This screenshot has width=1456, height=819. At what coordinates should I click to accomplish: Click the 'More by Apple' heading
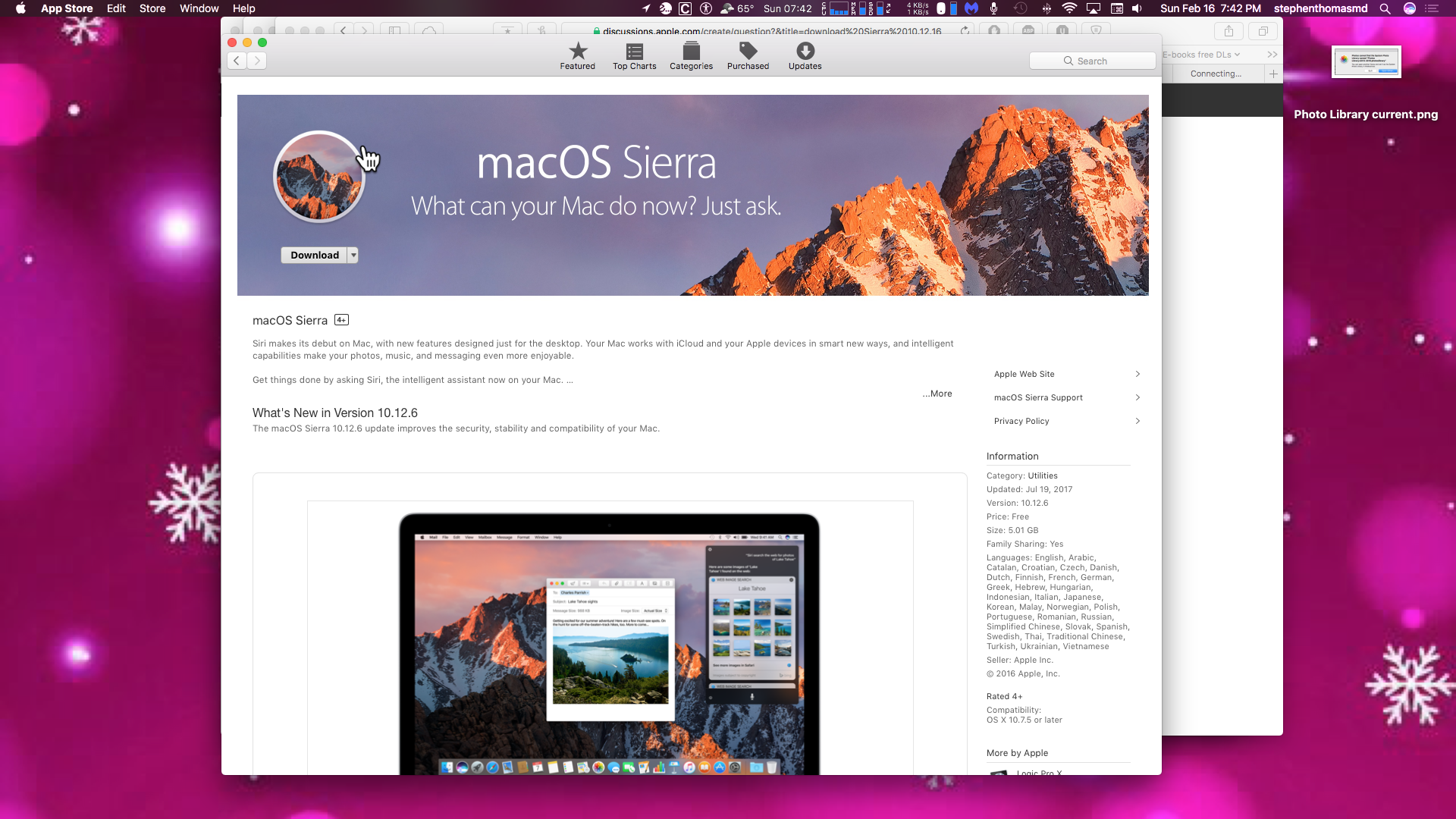tap(1017, 753)
